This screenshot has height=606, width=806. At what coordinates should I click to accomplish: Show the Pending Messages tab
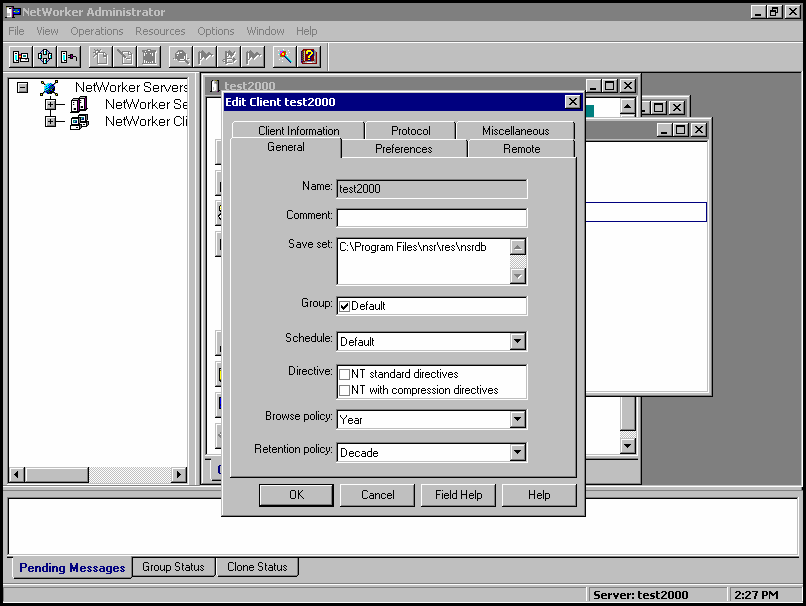point(72,567)
